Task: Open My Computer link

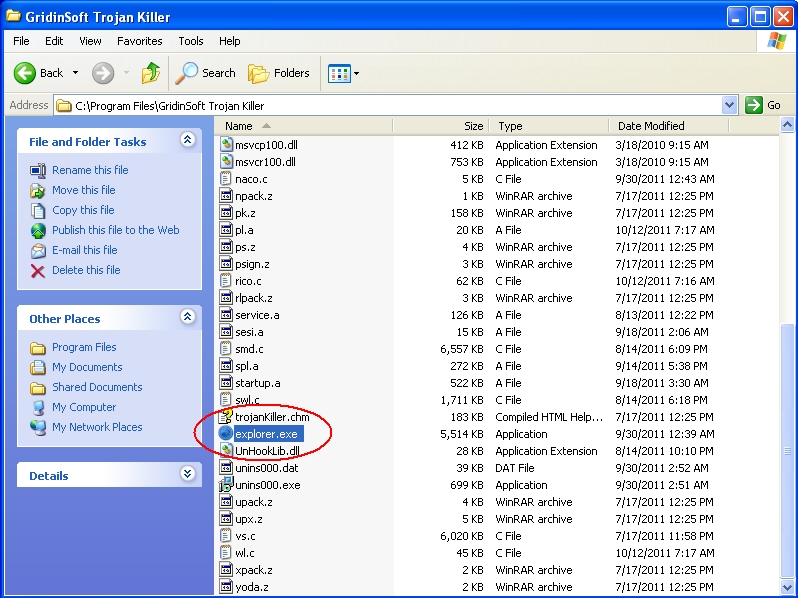Action: coord(84,407)
